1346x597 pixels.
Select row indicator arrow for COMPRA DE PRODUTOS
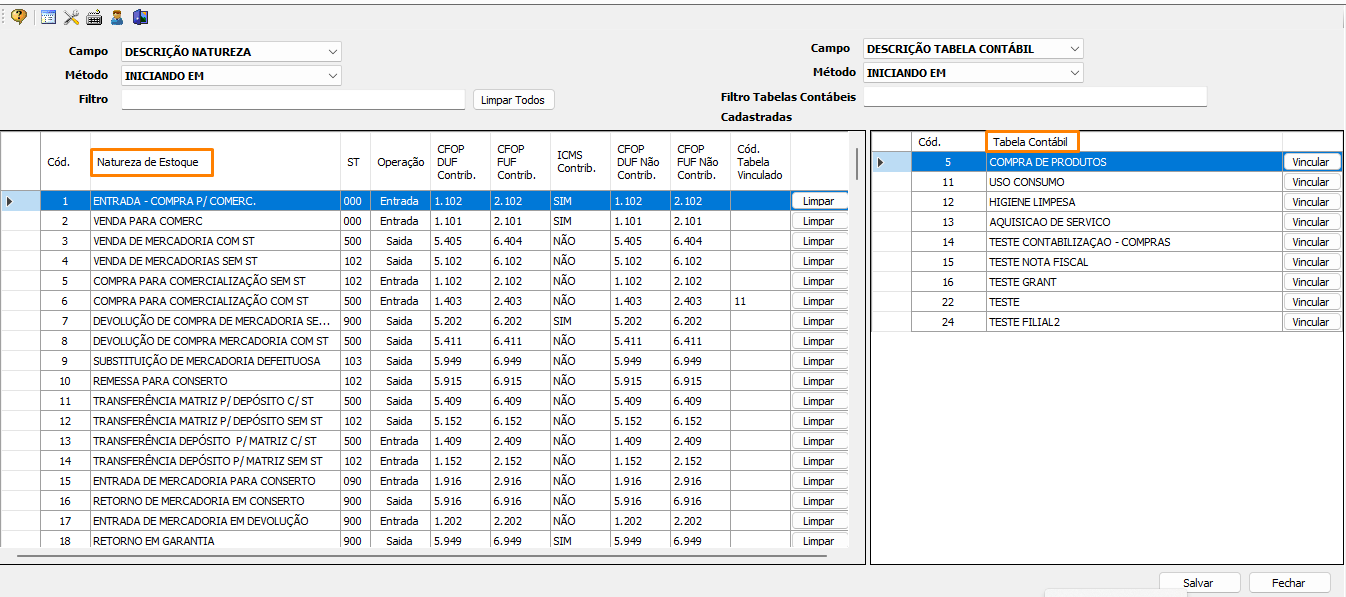[x=880, y=162]
